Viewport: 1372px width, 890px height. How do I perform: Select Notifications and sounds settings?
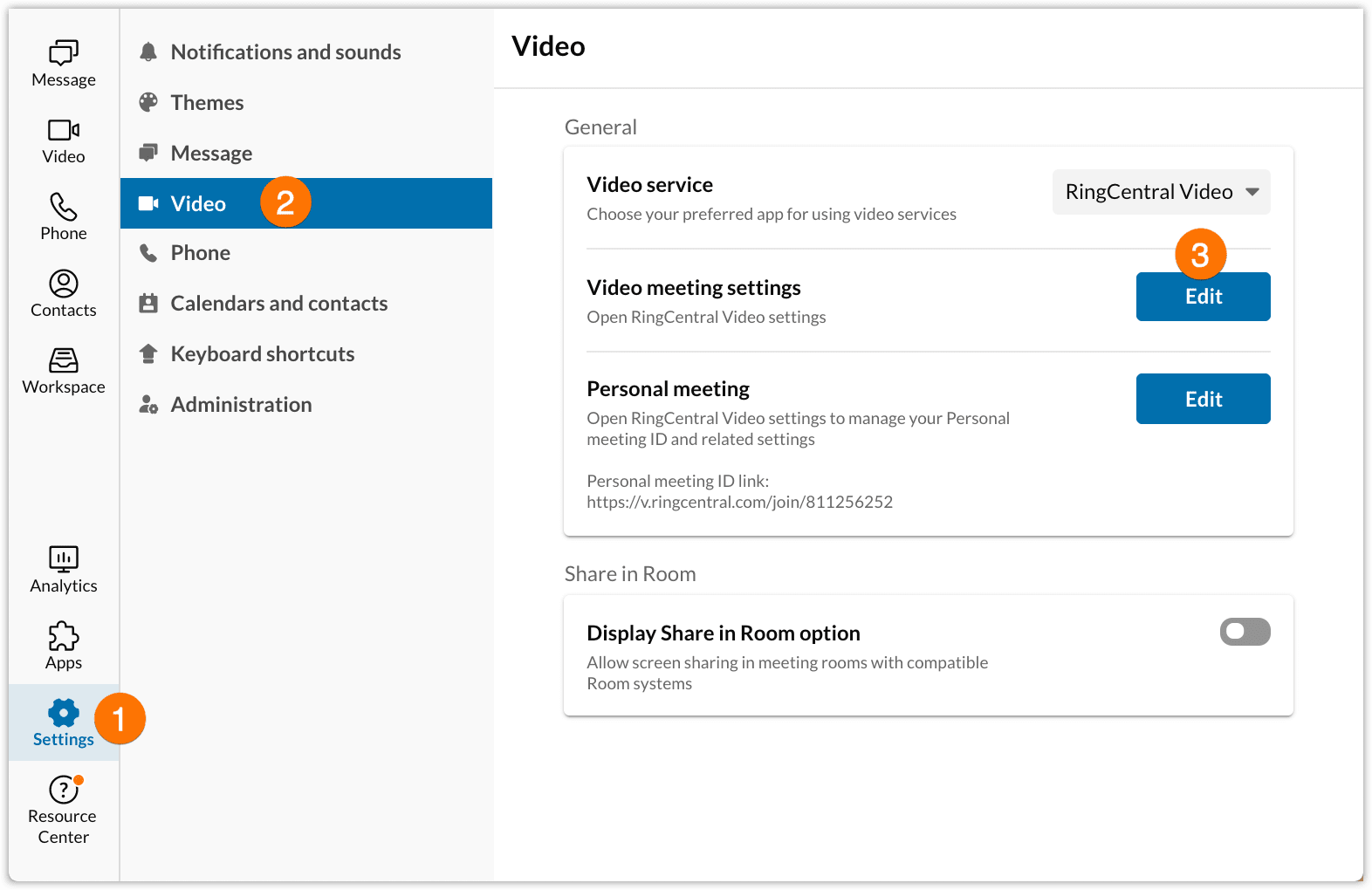(x=285, y=52)
